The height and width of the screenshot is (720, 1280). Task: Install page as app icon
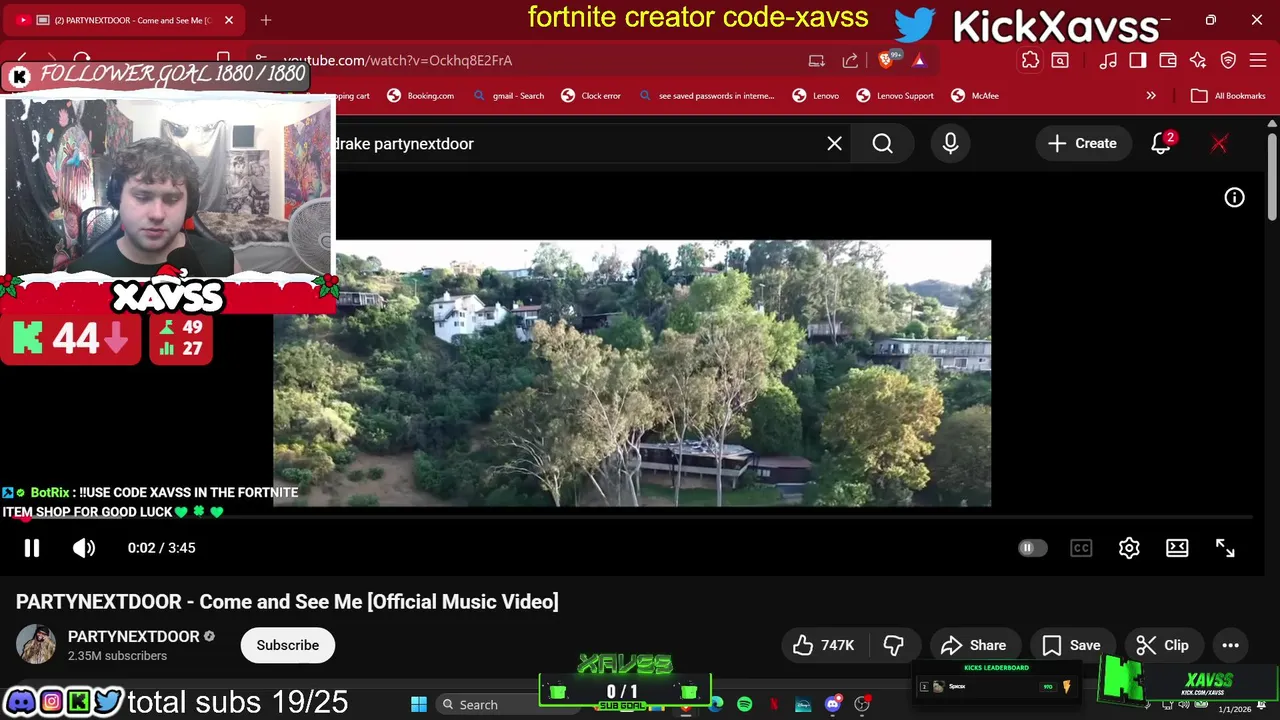(x=817, y=61)
